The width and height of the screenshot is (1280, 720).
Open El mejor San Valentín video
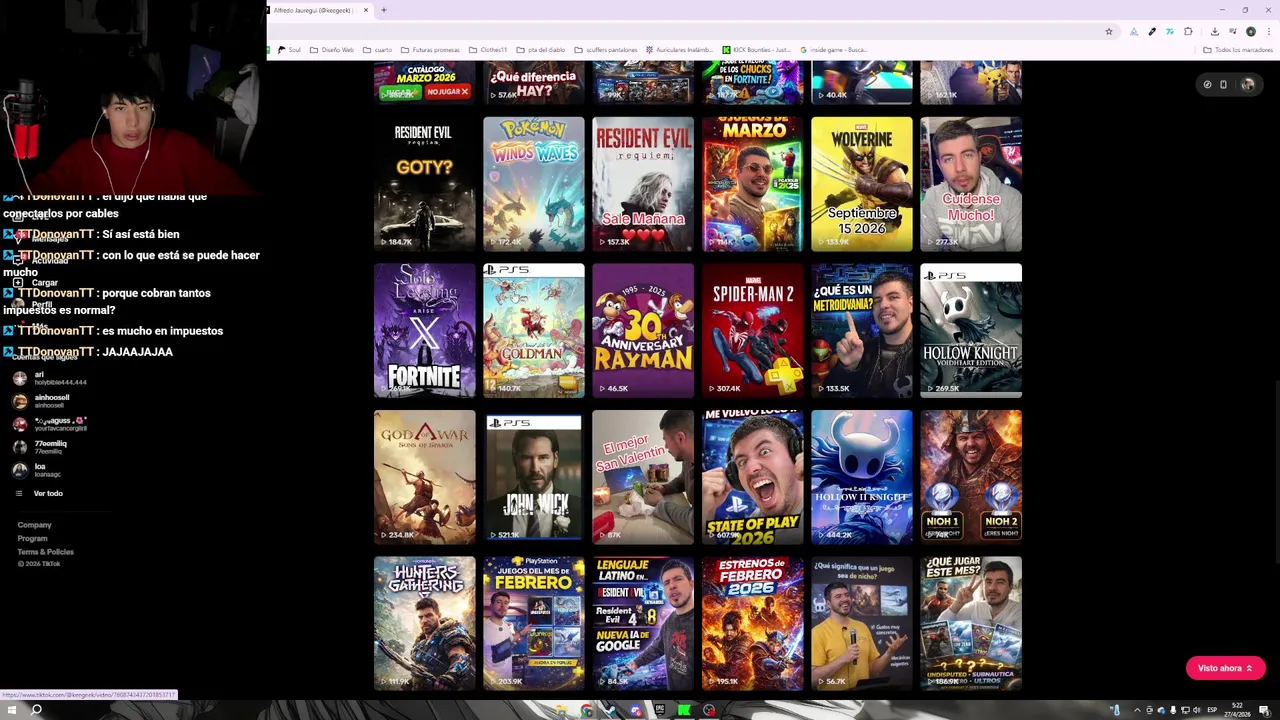coord(643,477)
